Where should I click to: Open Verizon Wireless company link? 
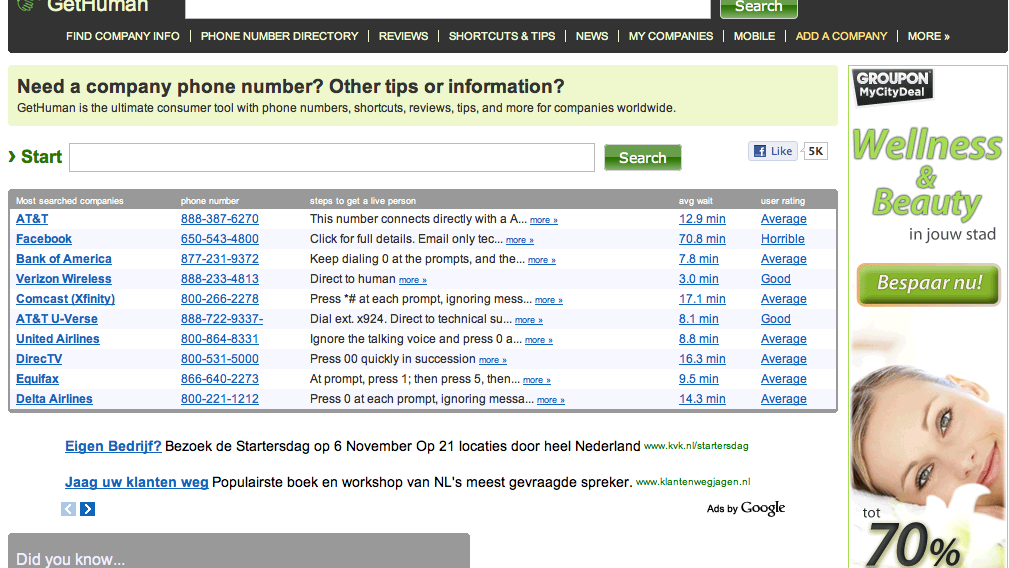point(64,279)
